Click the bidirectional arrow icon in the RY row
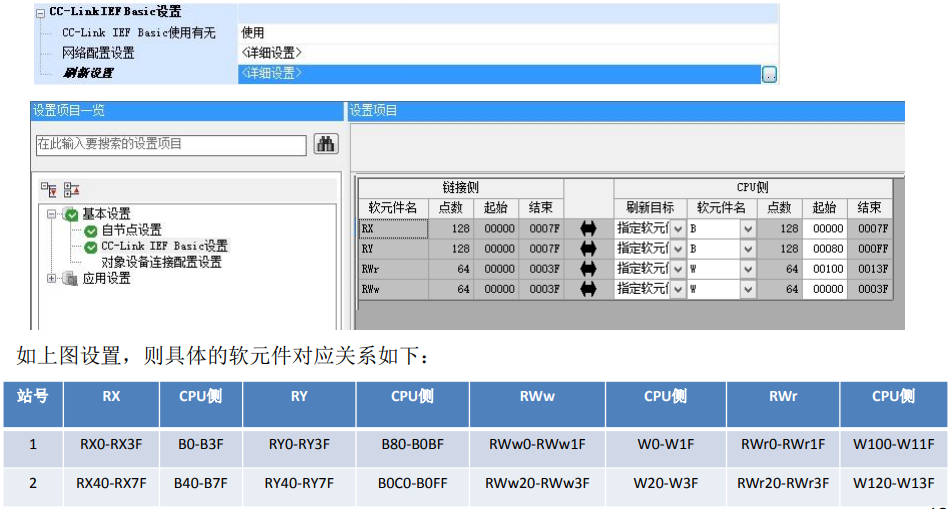952x509 pixels. pyautogui.click(x=588, y=248)
